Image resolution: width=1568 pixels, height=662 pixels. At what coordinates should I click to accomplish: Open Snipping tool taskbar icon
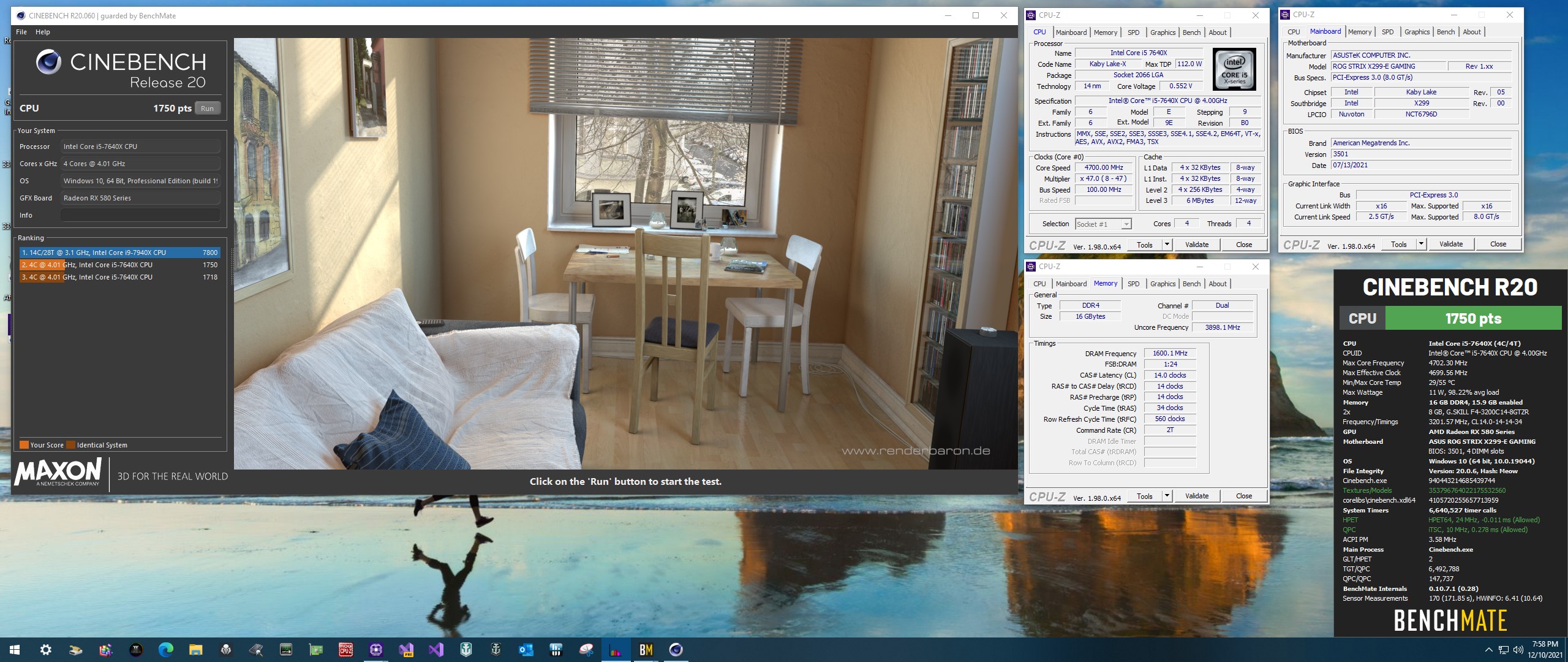tap(586, 650)
